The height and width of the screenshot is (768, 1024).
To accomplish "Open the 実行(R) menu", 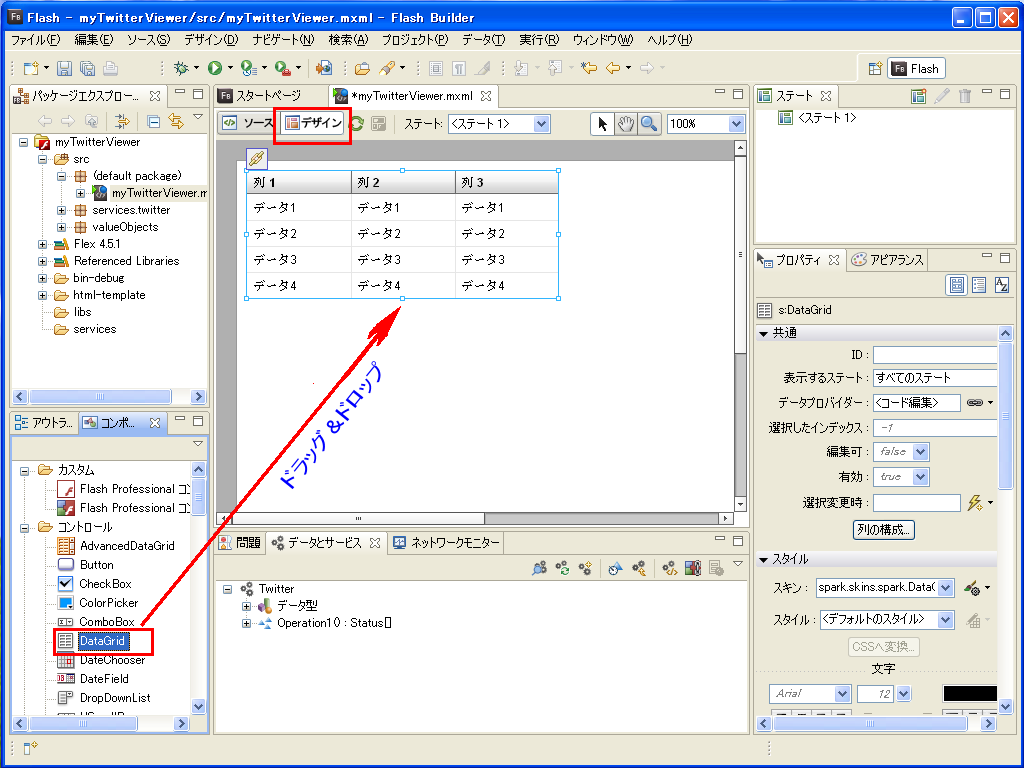I will click(539, 40).
